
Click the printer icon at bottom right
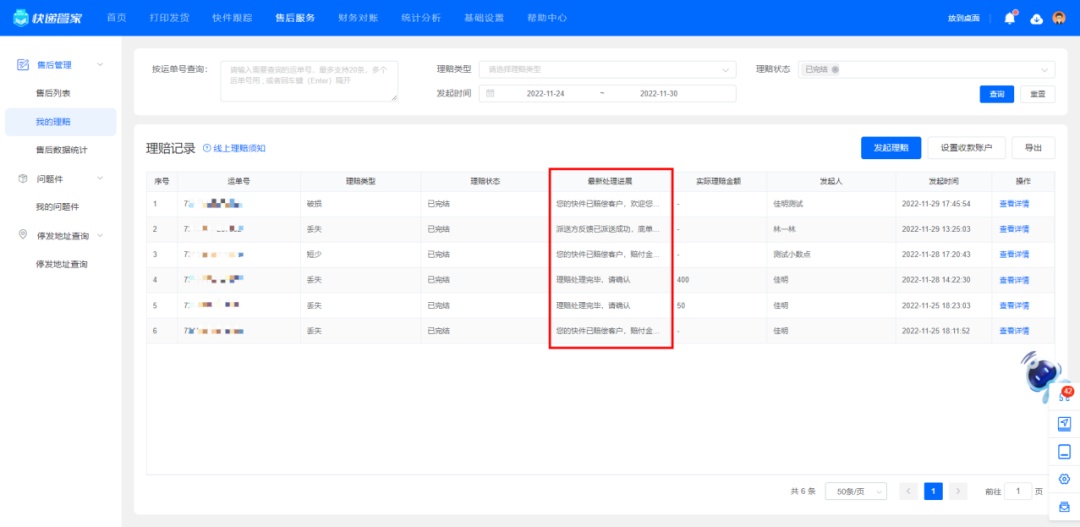(1064, 507)
